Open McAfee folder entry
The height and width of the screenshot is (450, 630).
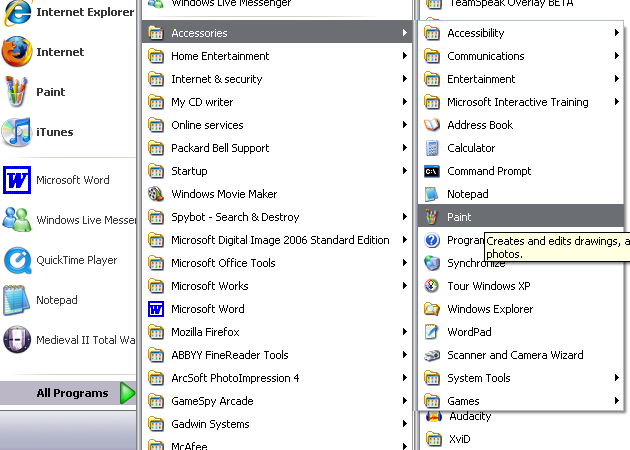pos(277,443)
